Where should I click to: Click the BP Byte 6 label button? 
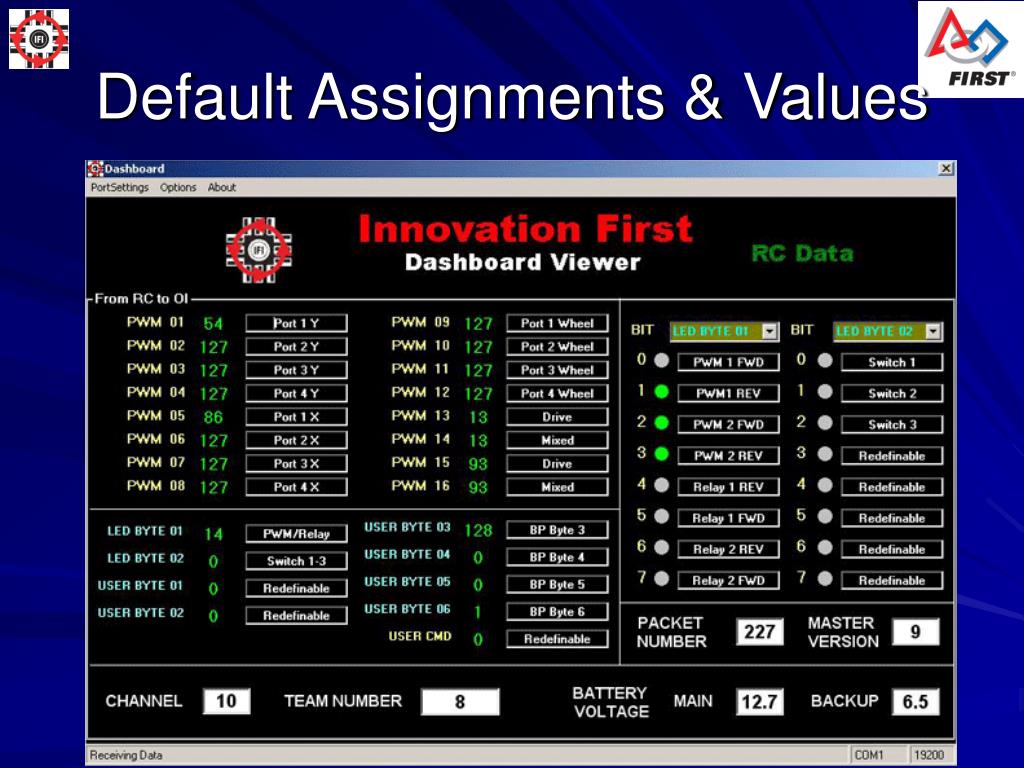[557, 612]
